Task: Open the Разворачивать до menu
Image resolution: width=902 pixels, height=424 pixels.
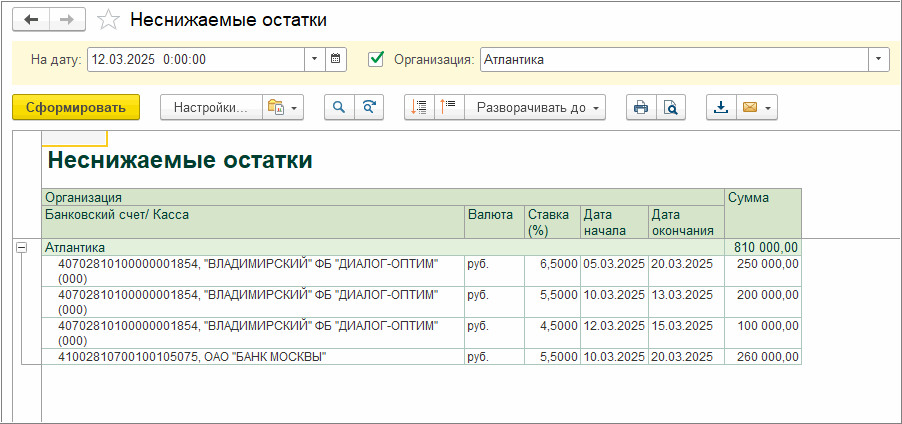Action: 538,108
